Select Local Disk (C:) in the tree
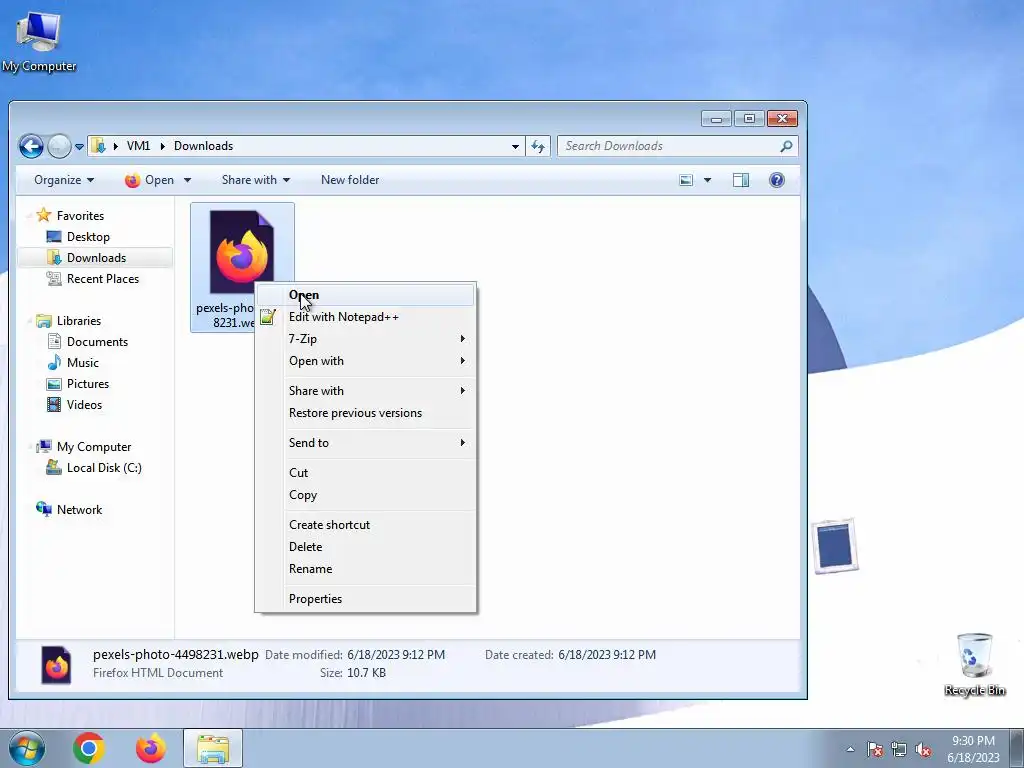This screenshot has width=1024, height=768. 104,468
